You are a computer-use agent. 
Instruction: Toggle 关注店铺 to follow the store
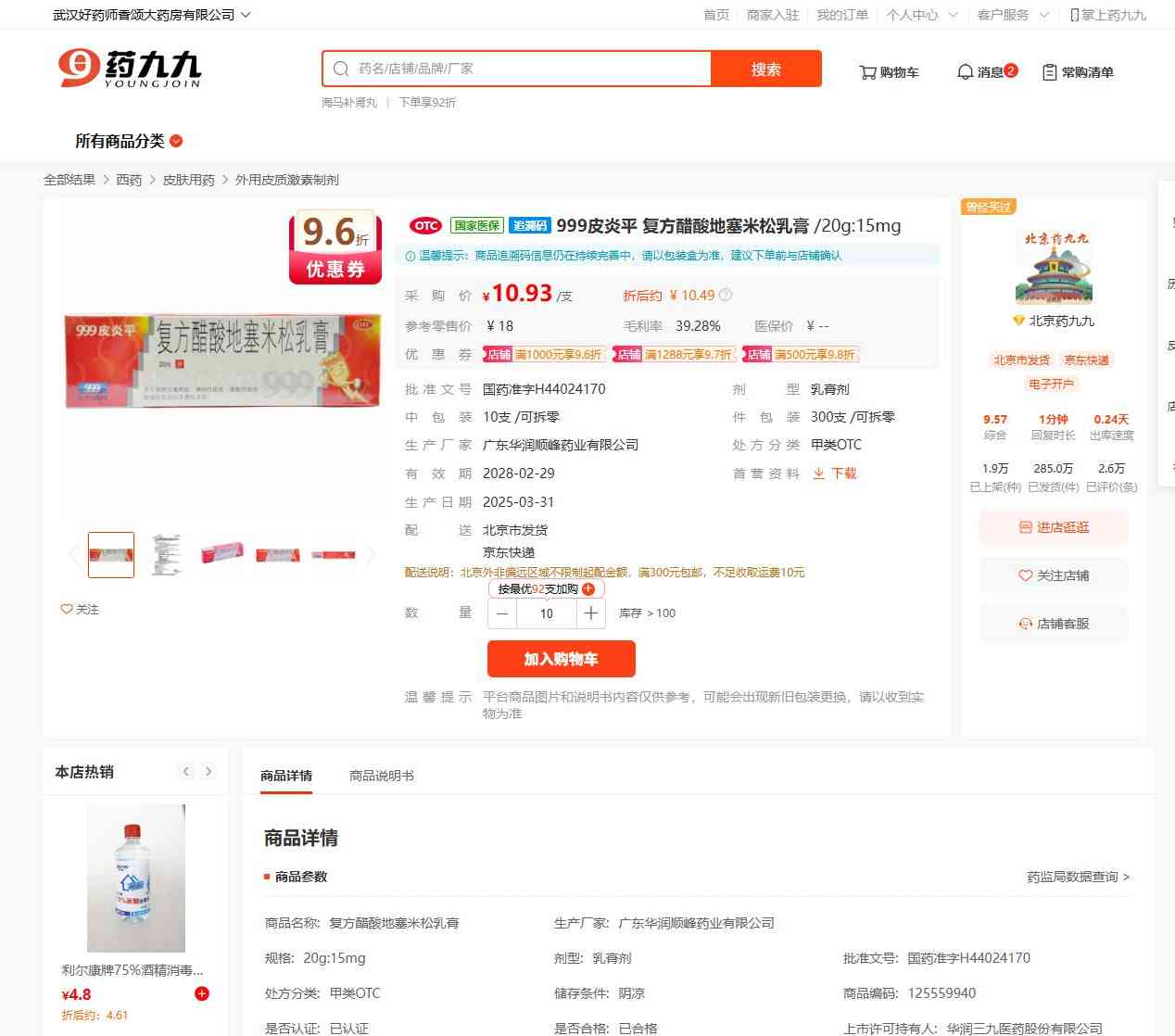1054,575
